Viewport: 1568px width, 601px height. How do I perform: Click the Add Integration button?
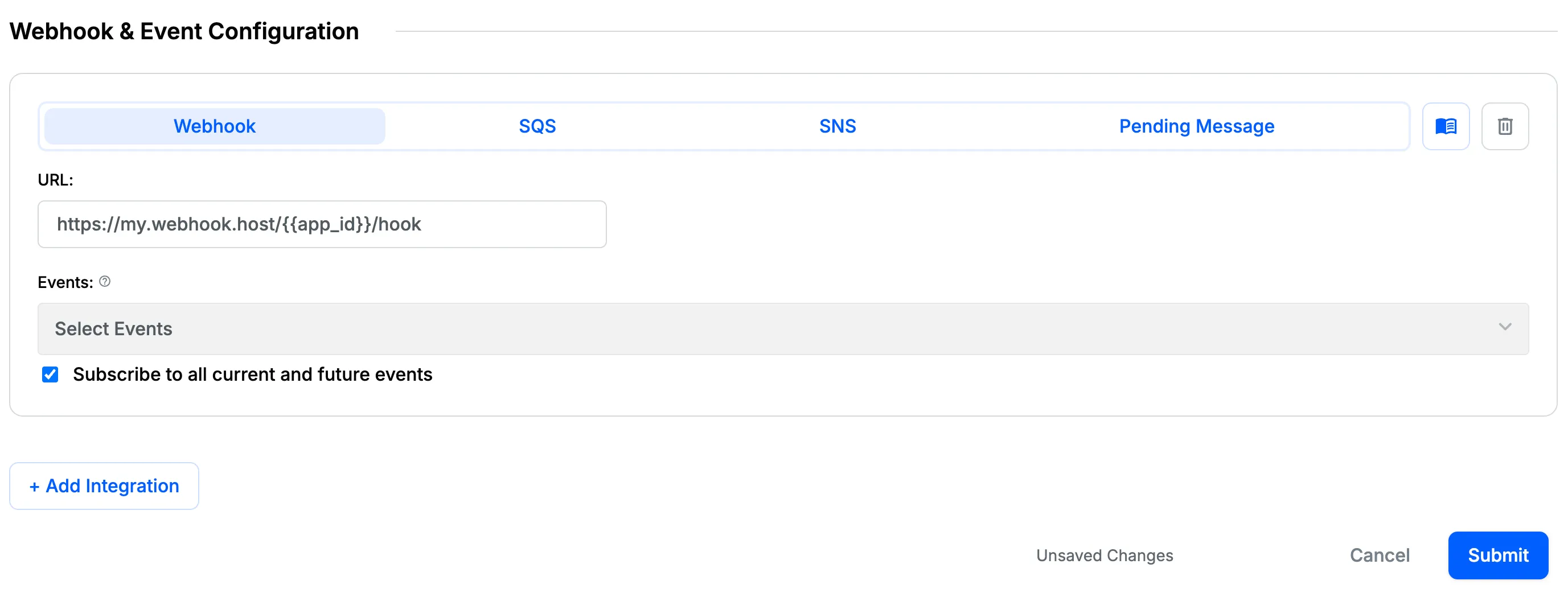(x=104, y=486)
